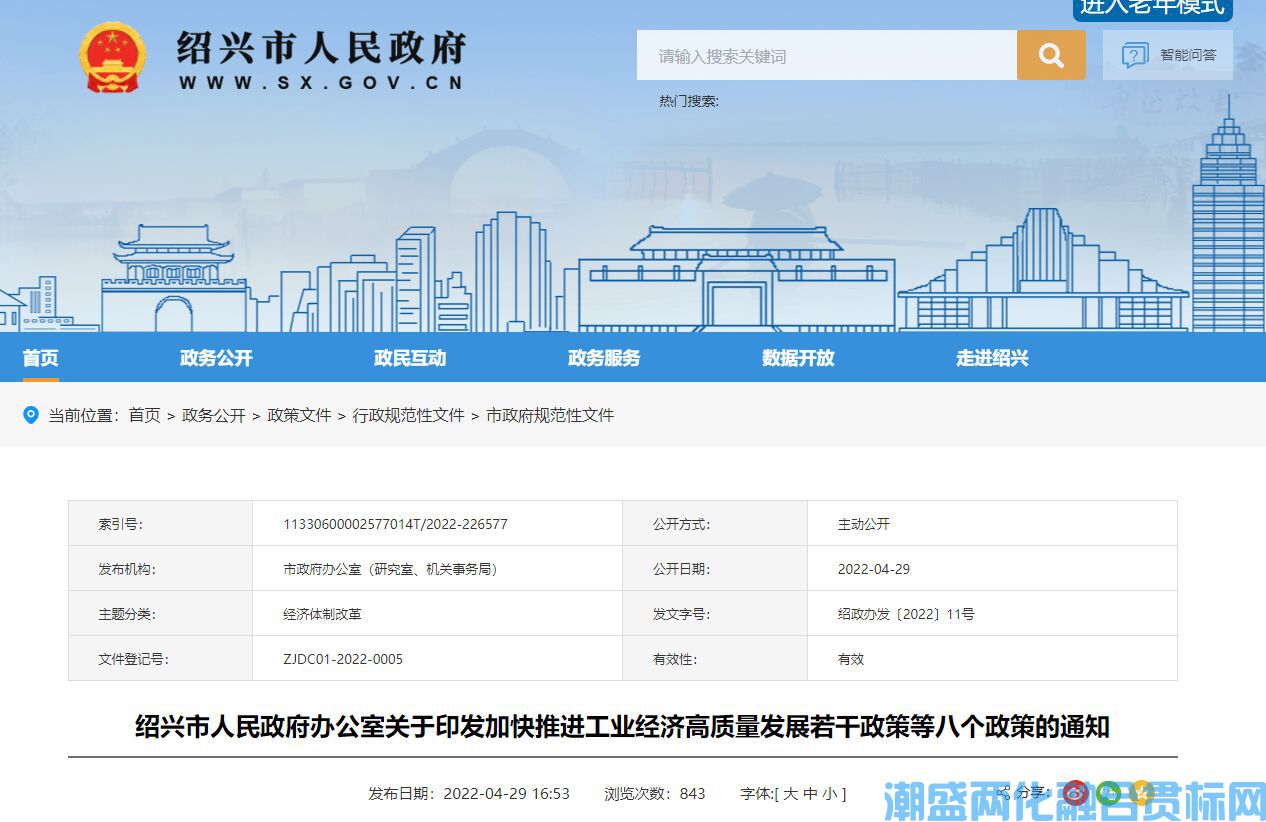1266x822 pixels.
Task: Open the 首页 navigation tab
Action: [x=41, y=358]
